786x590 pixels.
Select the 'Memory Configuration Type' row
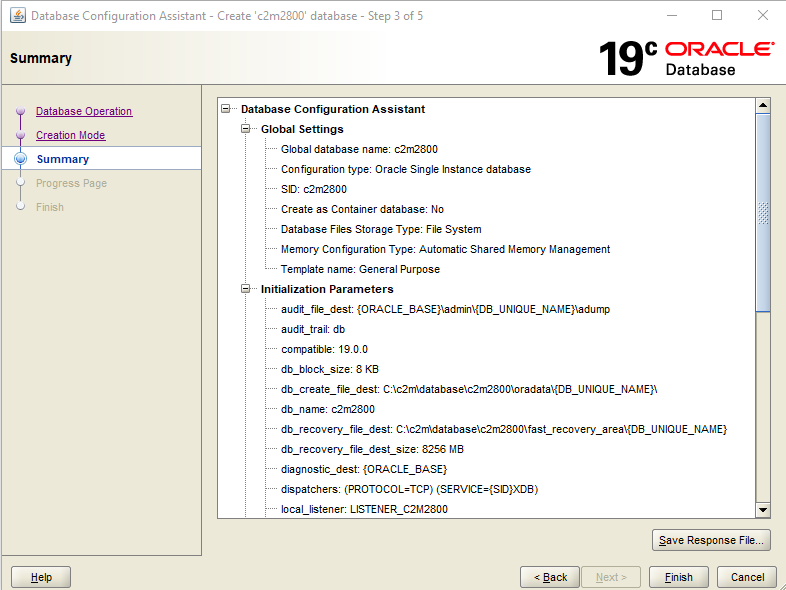[445, 249]
